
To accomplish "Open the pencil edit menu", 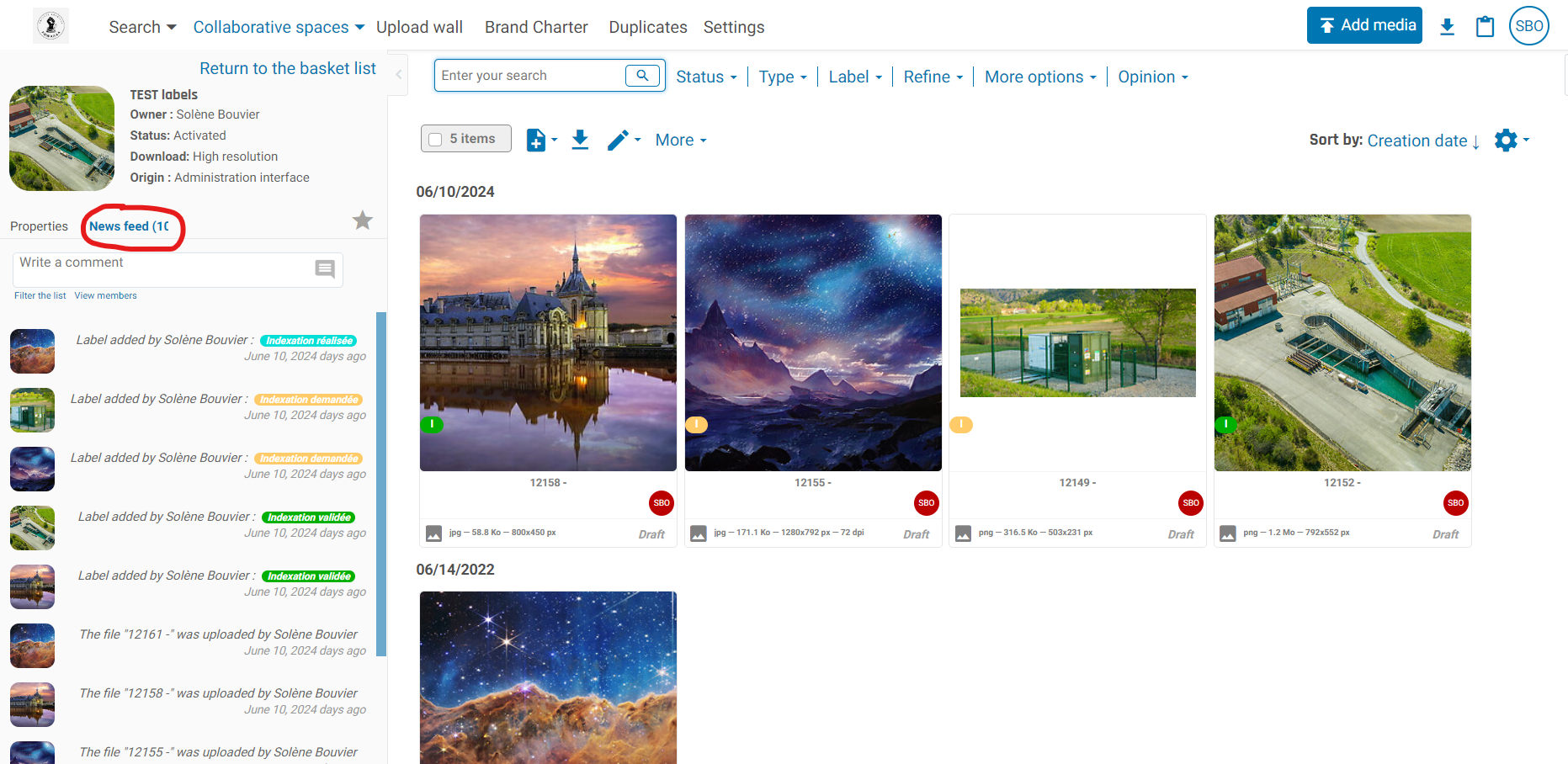I will click(624, 140).
